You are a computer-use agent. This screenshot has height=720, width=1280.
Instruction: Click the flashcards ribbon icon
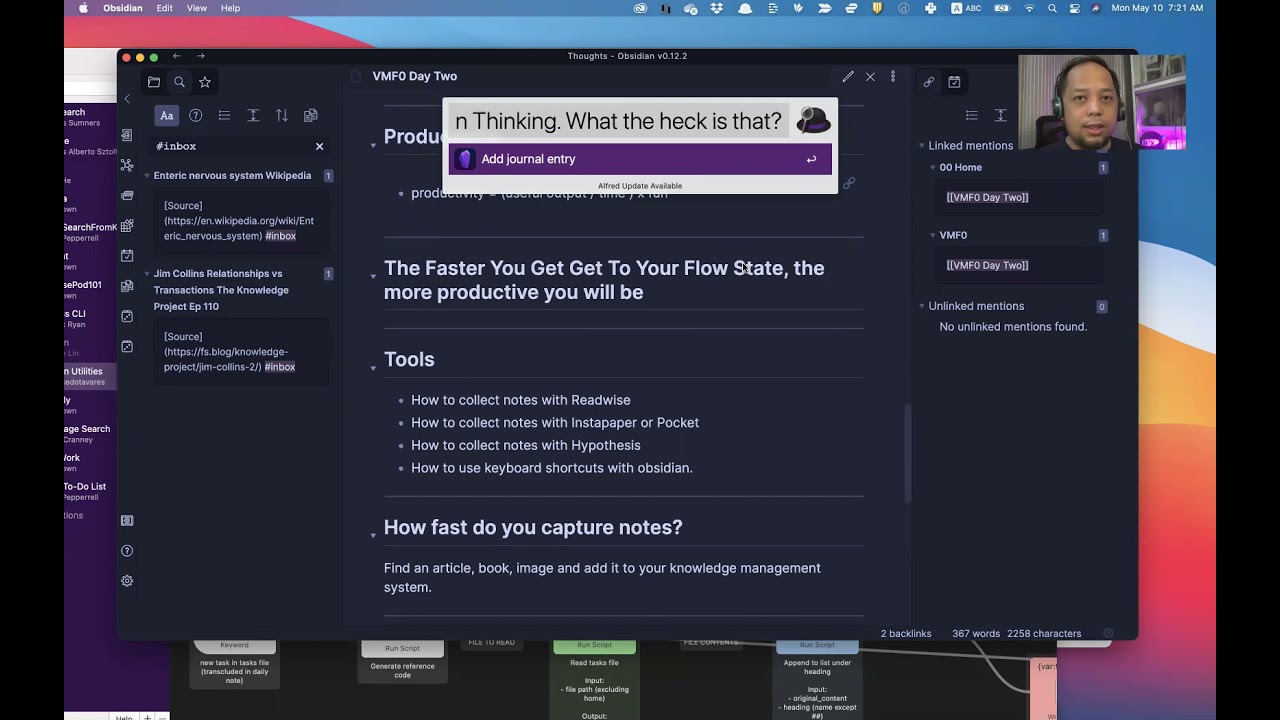[127, 195]
